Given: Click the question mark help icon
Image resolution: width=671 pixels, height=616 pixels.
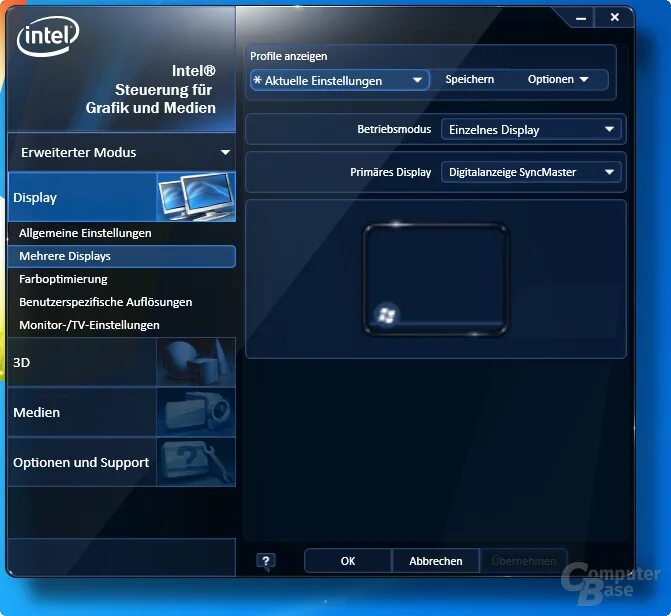Looking at the screenshot, I should [x=266, y=561].
